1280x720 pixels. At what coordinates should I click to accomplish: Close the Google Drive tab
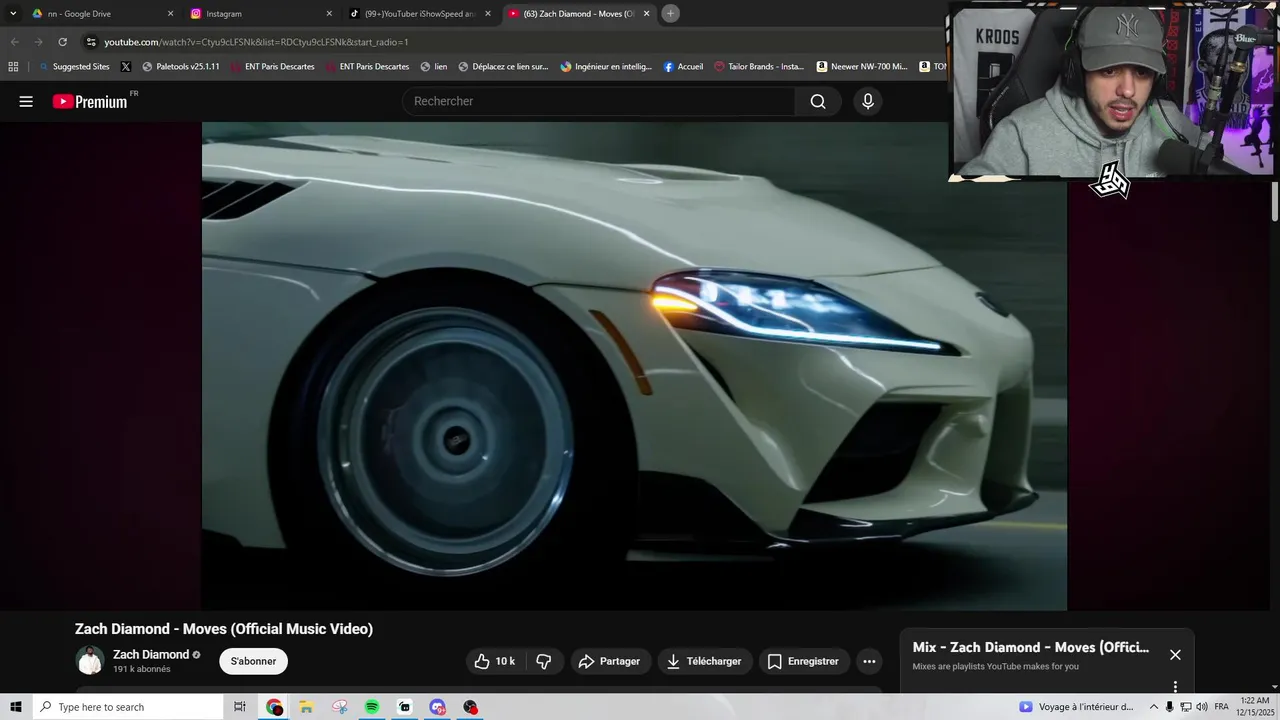[x=170, y=14]
